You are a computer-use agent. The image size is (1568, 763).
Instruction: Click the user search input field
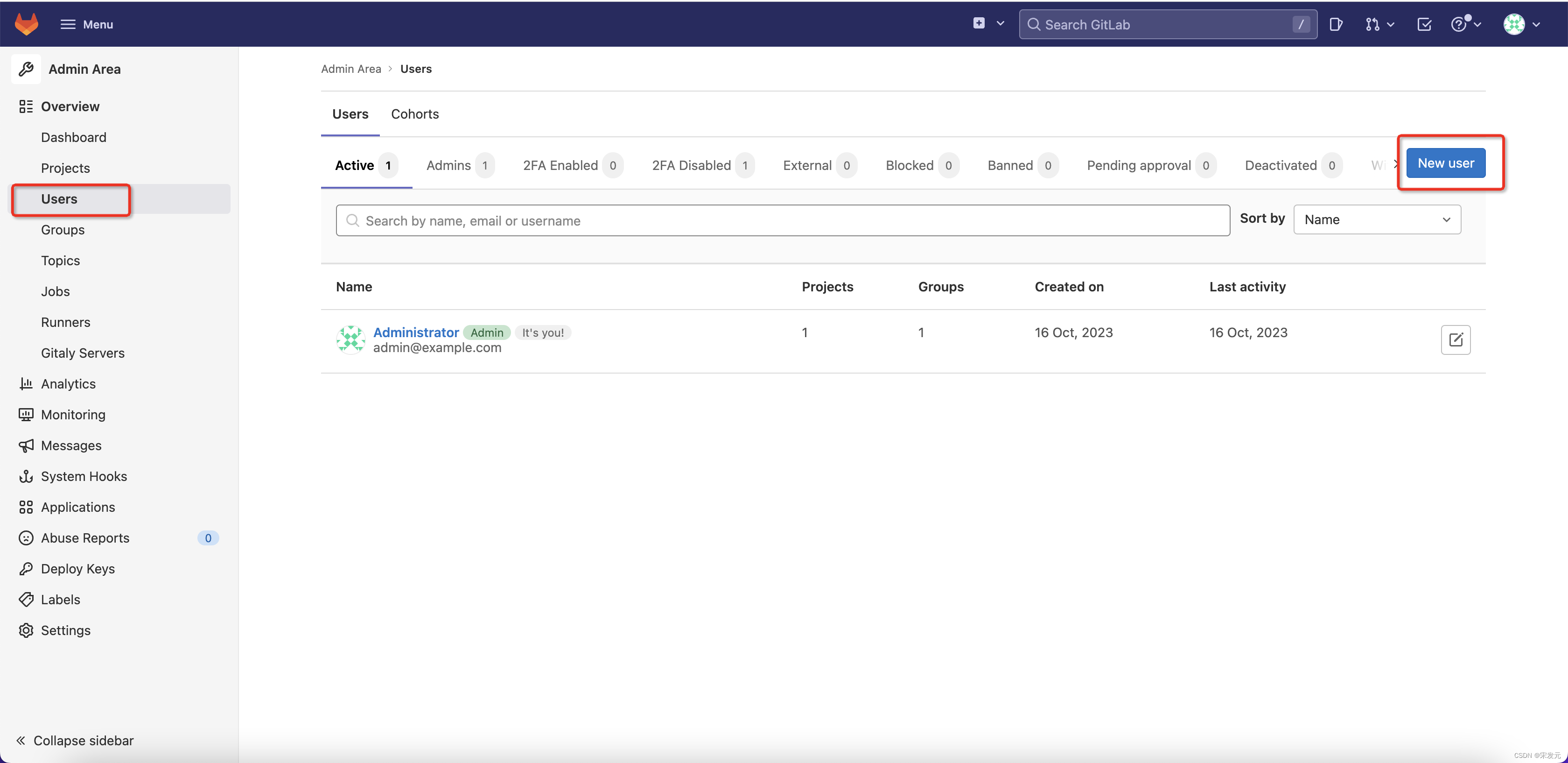pyautogui.click(x=783, y=220)
